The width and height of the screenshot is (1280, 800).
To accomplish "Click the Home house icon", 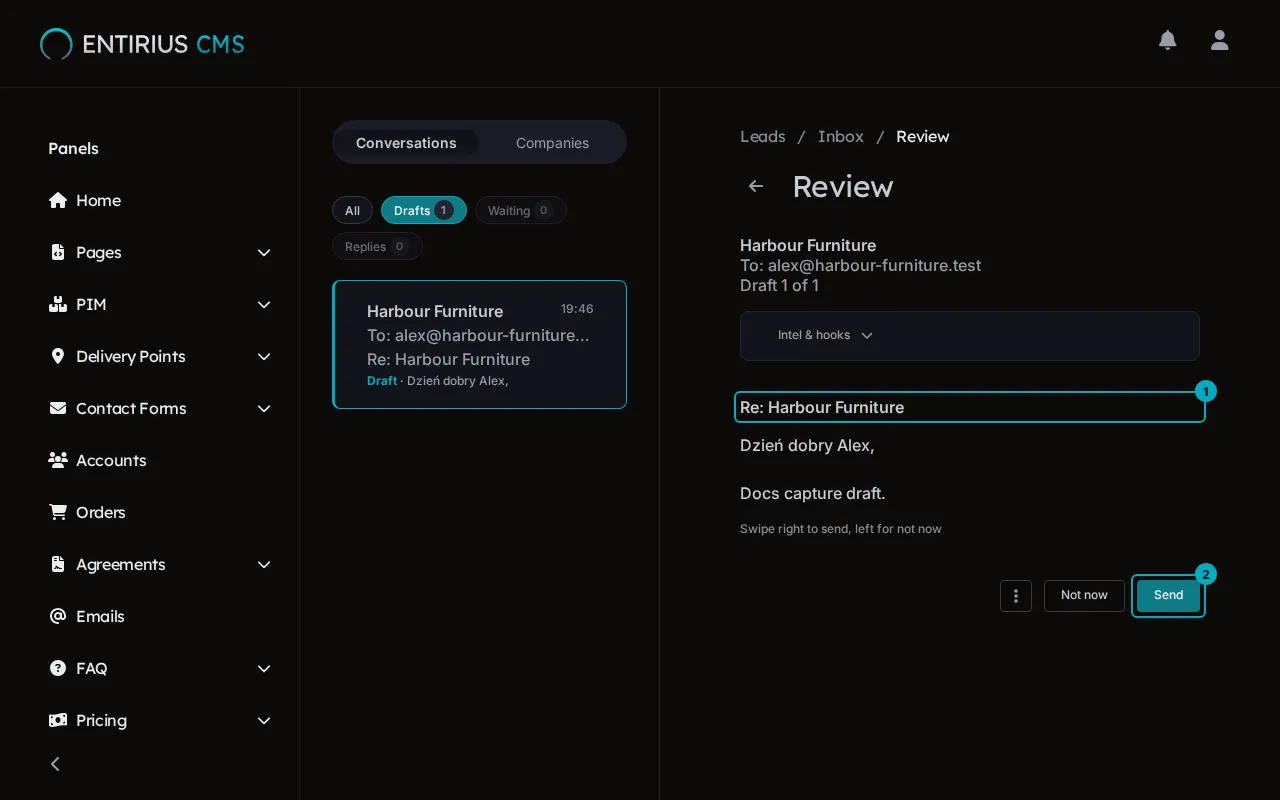I will pyautogui.click(x=58, y=200).
